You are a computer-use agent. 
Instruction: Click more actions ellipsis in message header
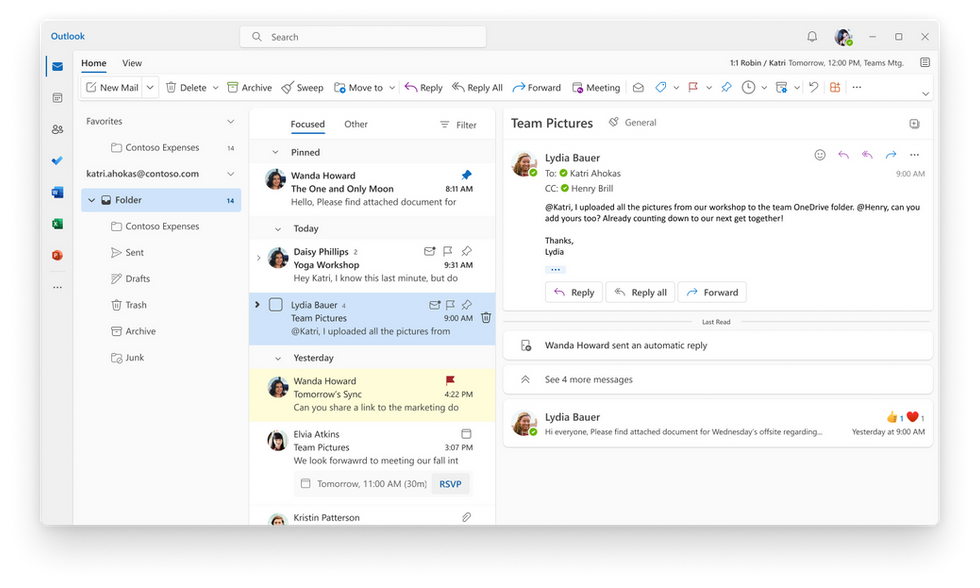click(914, 155)
